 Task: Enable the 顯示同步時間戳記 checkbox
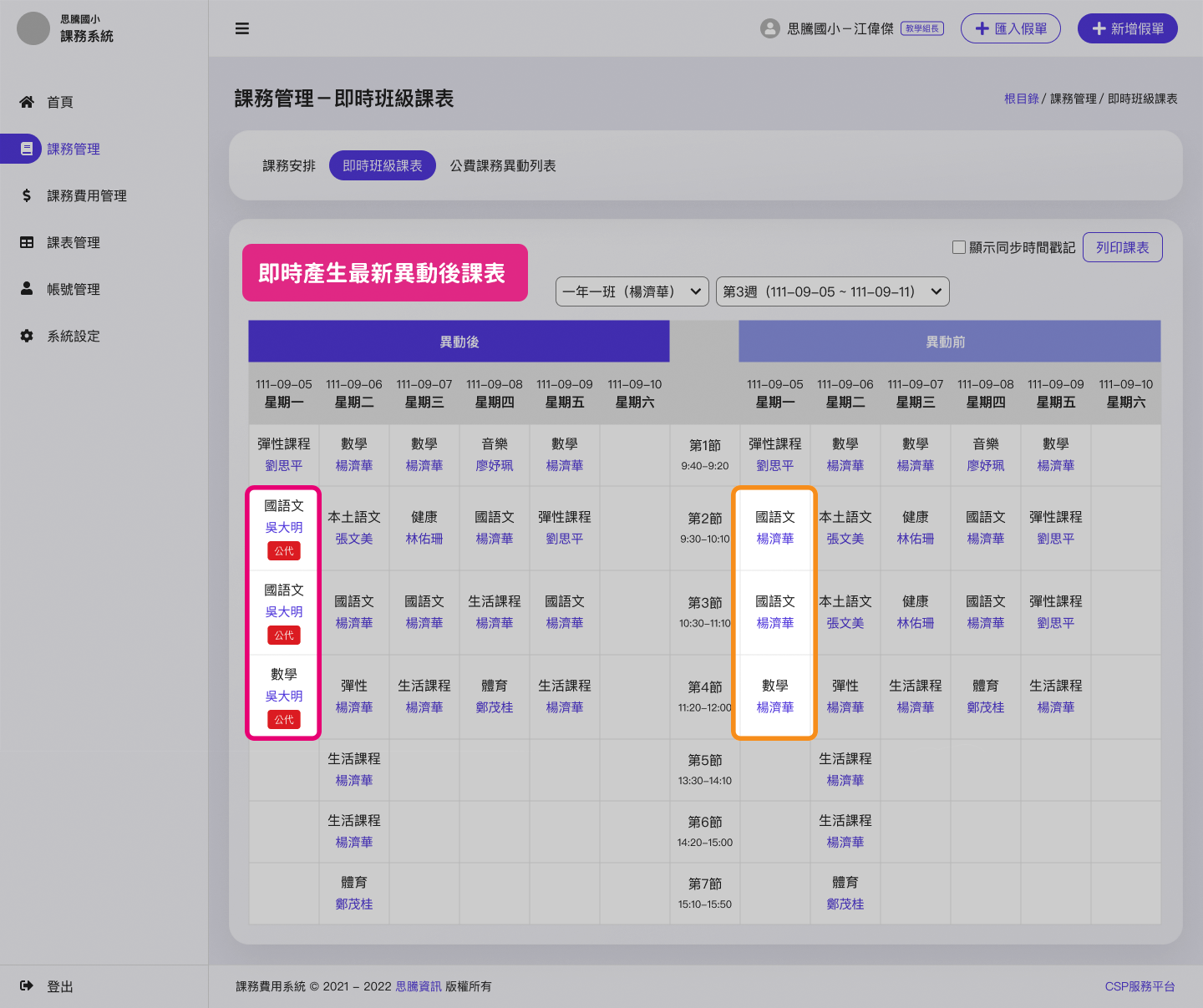point(959,247)
